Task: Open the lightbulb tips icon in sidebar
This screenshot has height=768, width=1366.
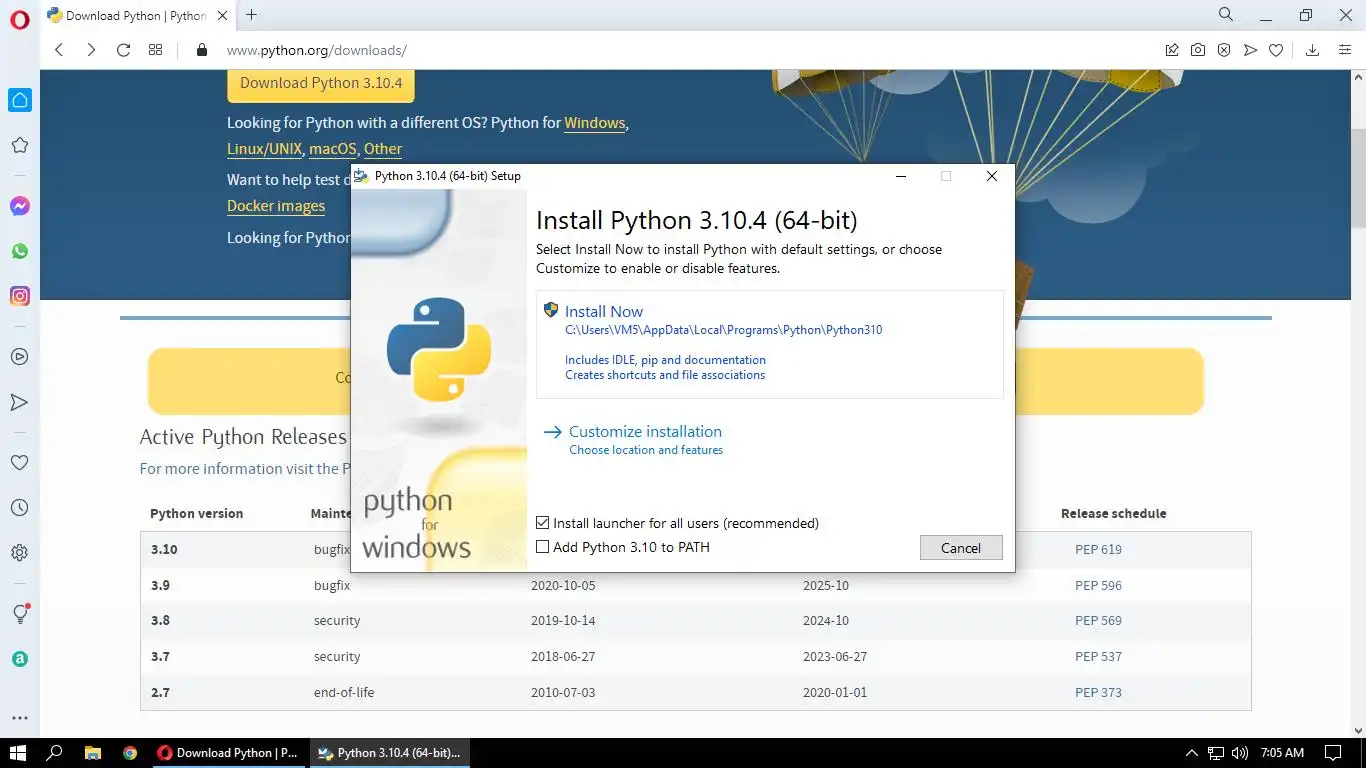Action: [x=20, y=614]
